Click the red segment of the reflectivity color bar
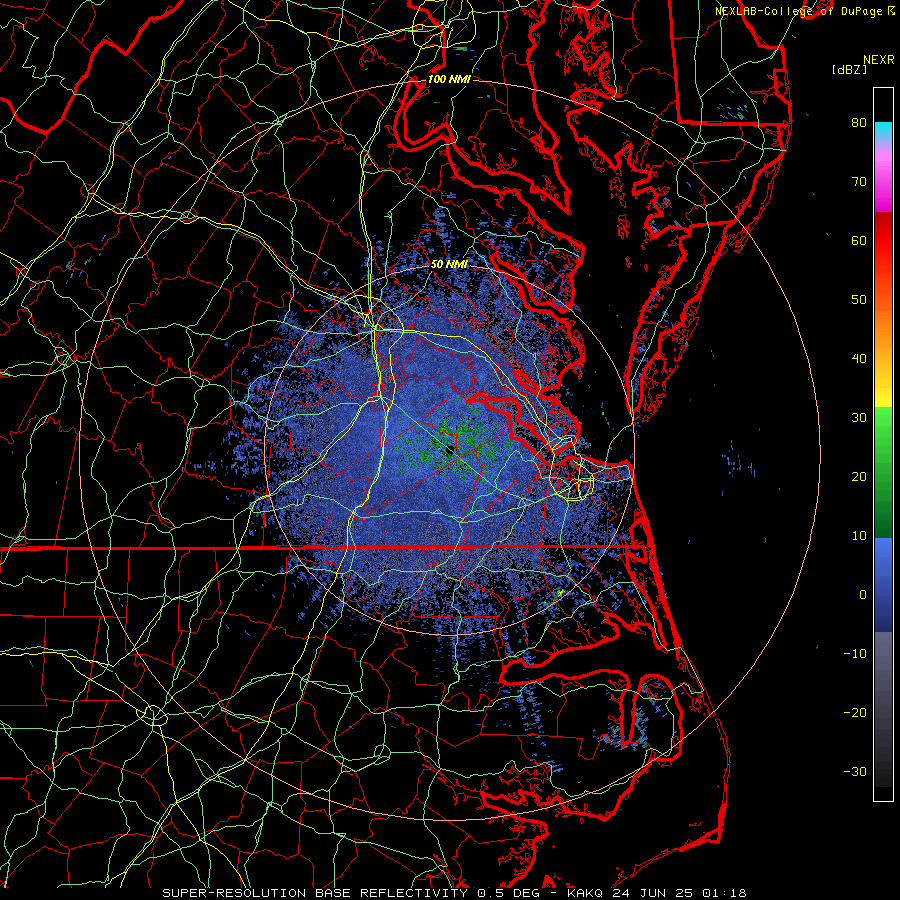Viewport: 900px width, 900px height. (883, 241)
